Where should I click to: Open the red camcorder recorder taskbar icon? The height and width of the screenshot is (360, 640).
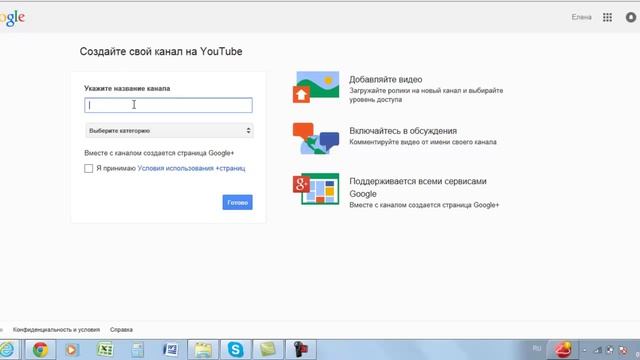point(301,350)
